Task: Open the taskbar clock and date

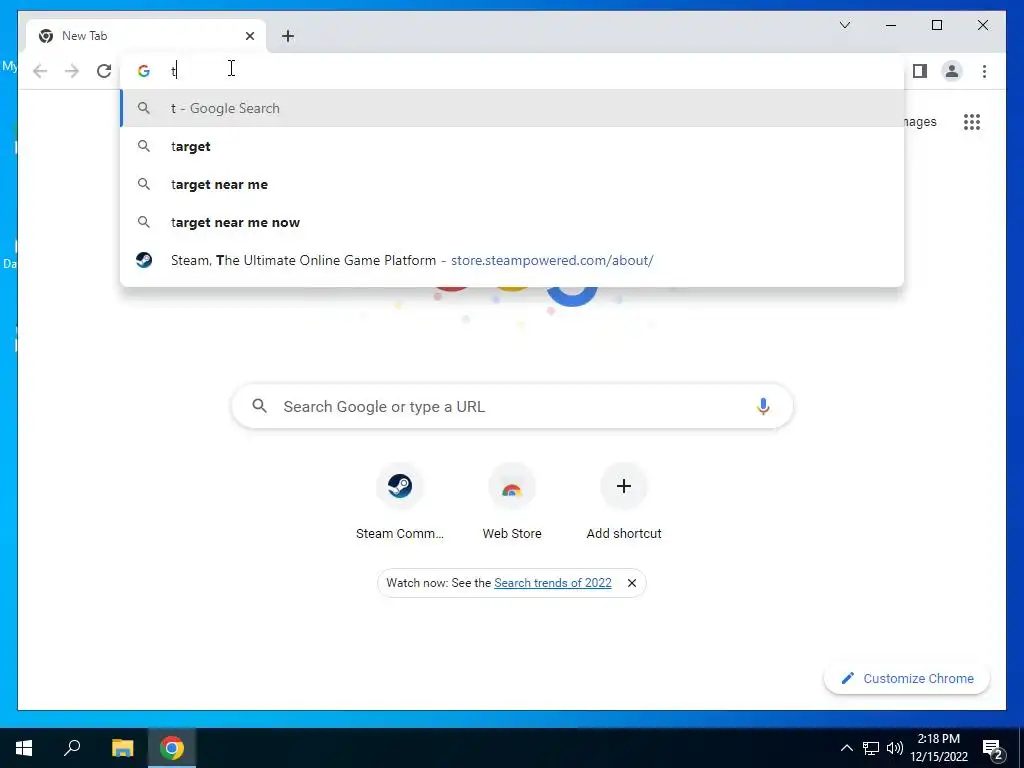Action: pos(939,748)
